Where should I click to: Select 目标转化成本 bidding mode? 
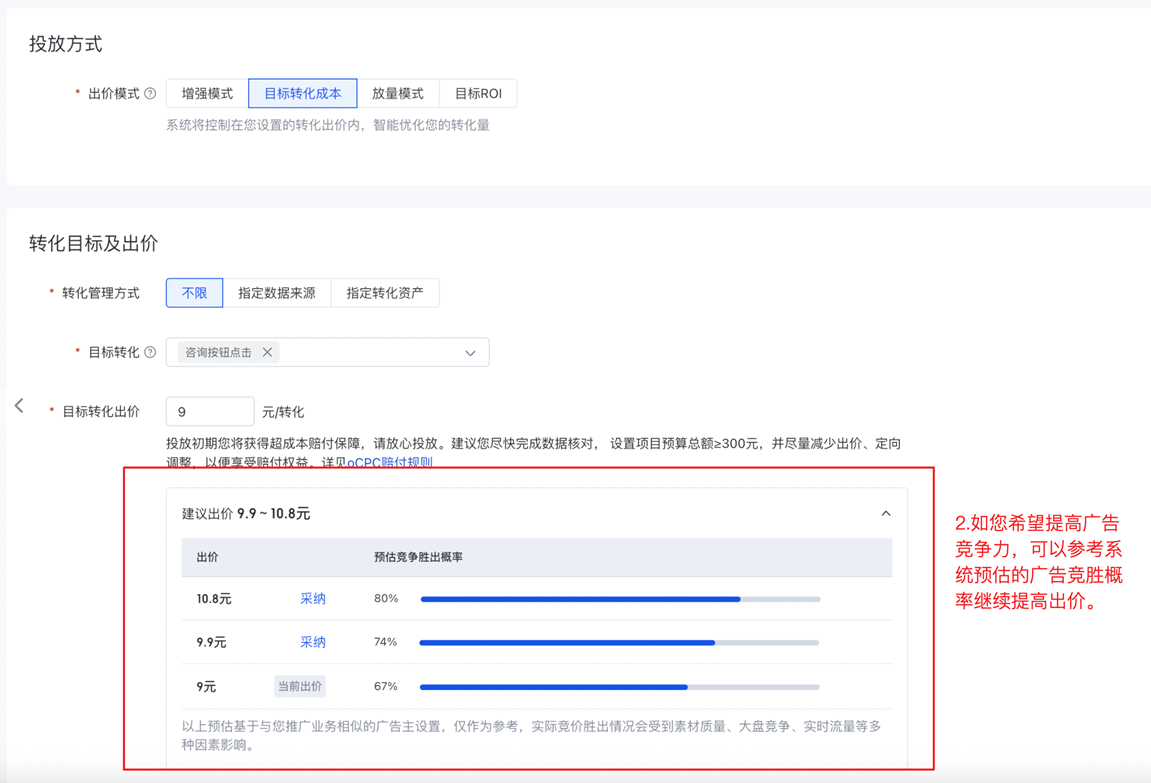click(x=303, y=94)
